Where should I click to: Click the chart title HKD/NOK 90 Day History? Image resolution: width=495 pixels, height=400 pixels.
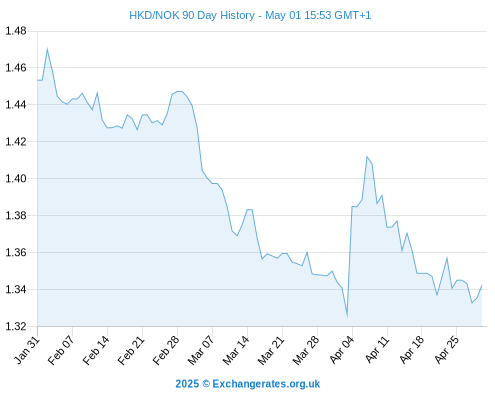click(250, 15)
